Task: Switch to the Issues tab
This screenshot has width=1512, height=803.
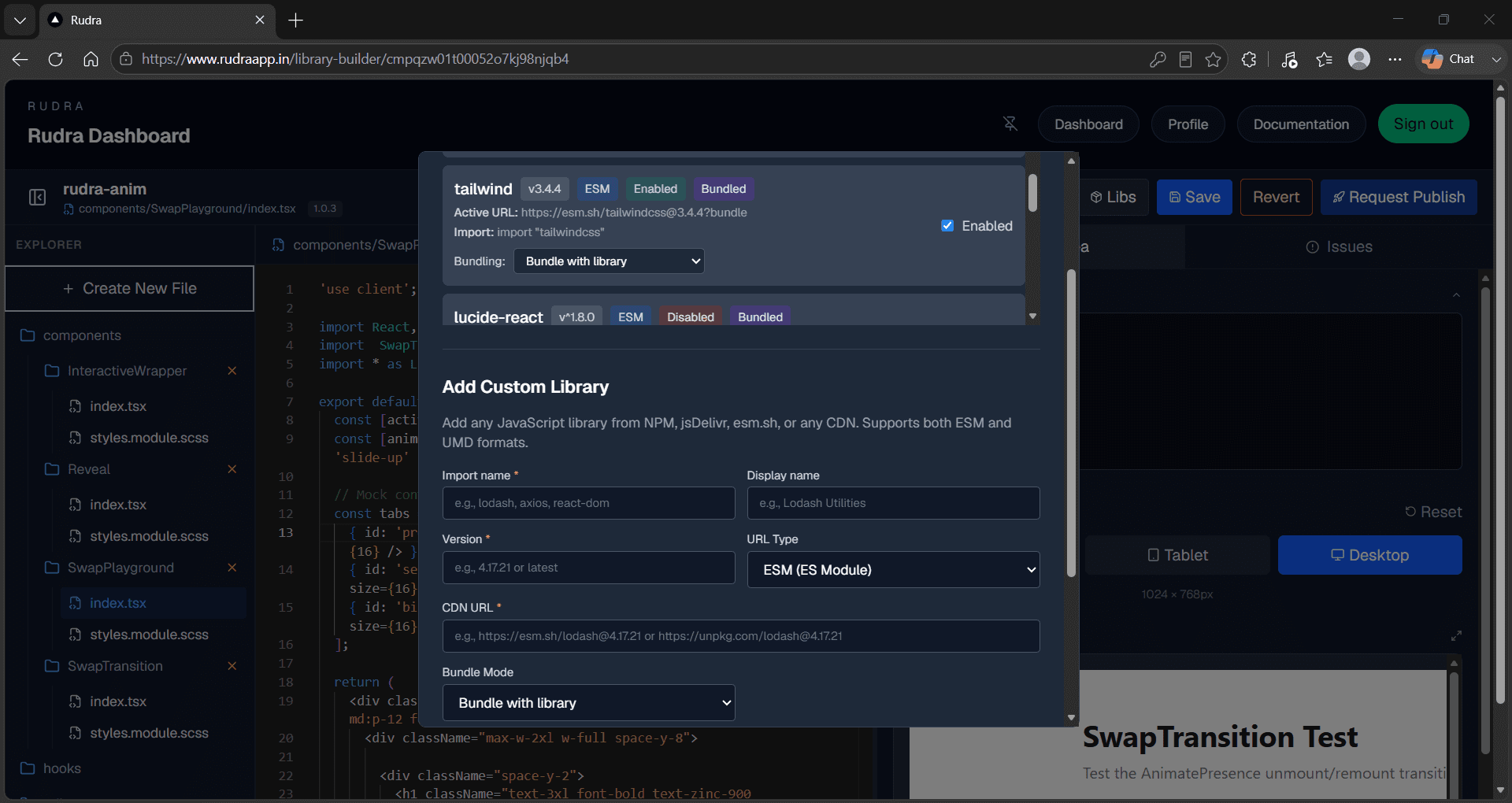Action: [x=1339, y=247]
